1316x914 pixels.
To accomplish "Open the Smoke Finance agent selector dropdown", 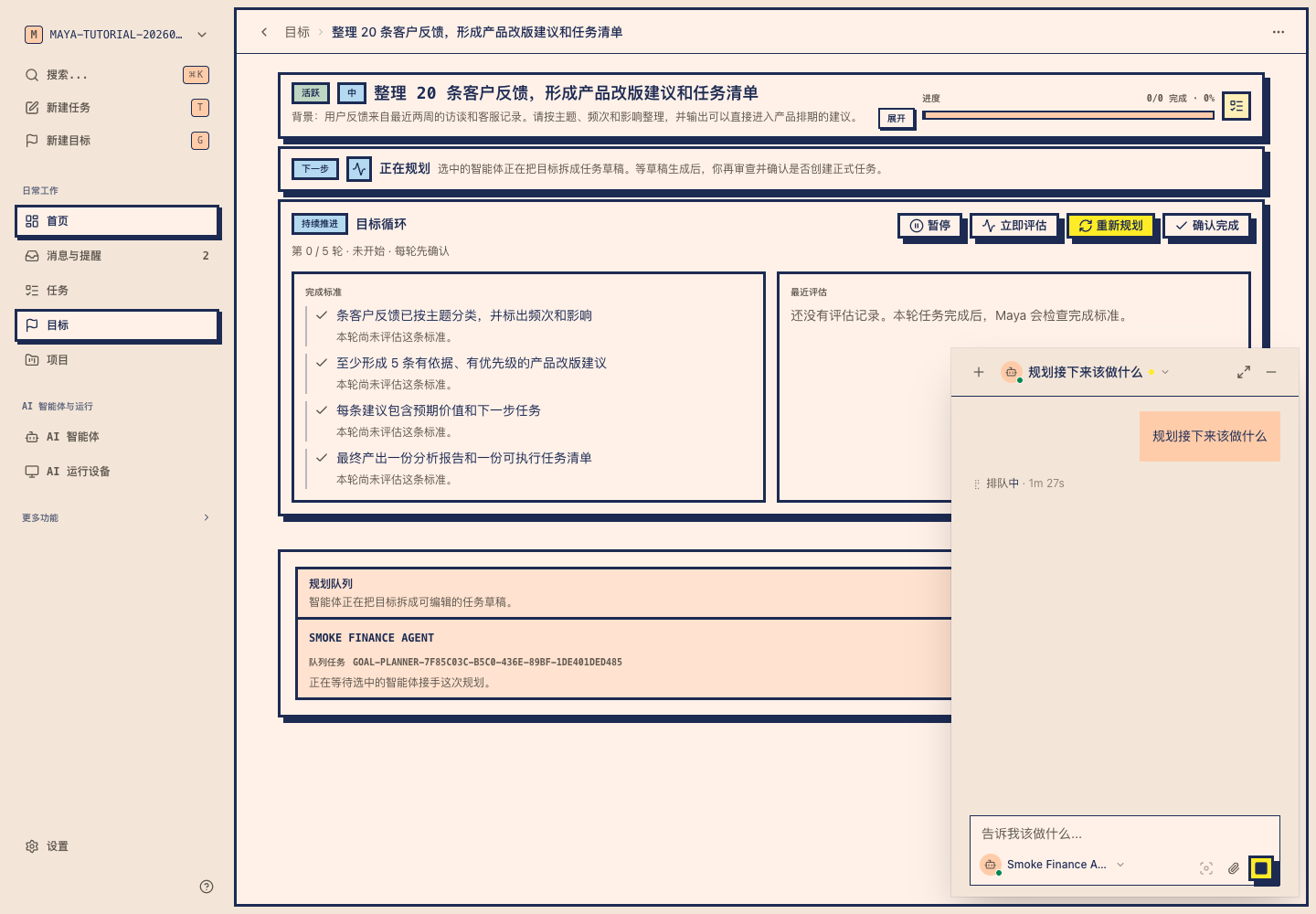I will pyautogui.click(x=1053, y=865).
